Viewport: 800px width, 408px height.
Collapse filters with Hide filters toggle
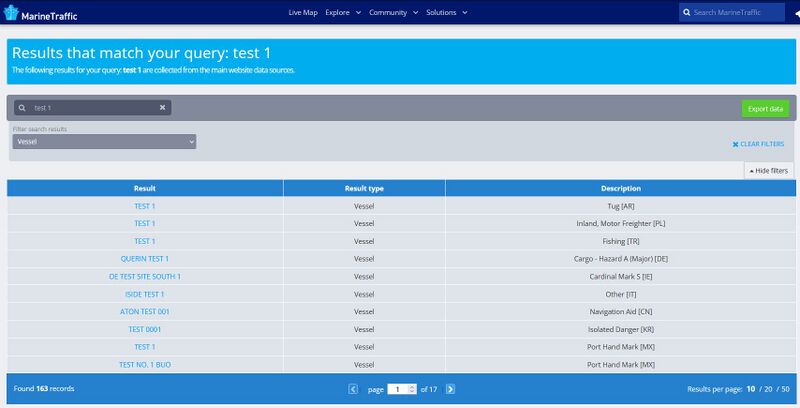(x=769, y=171)
